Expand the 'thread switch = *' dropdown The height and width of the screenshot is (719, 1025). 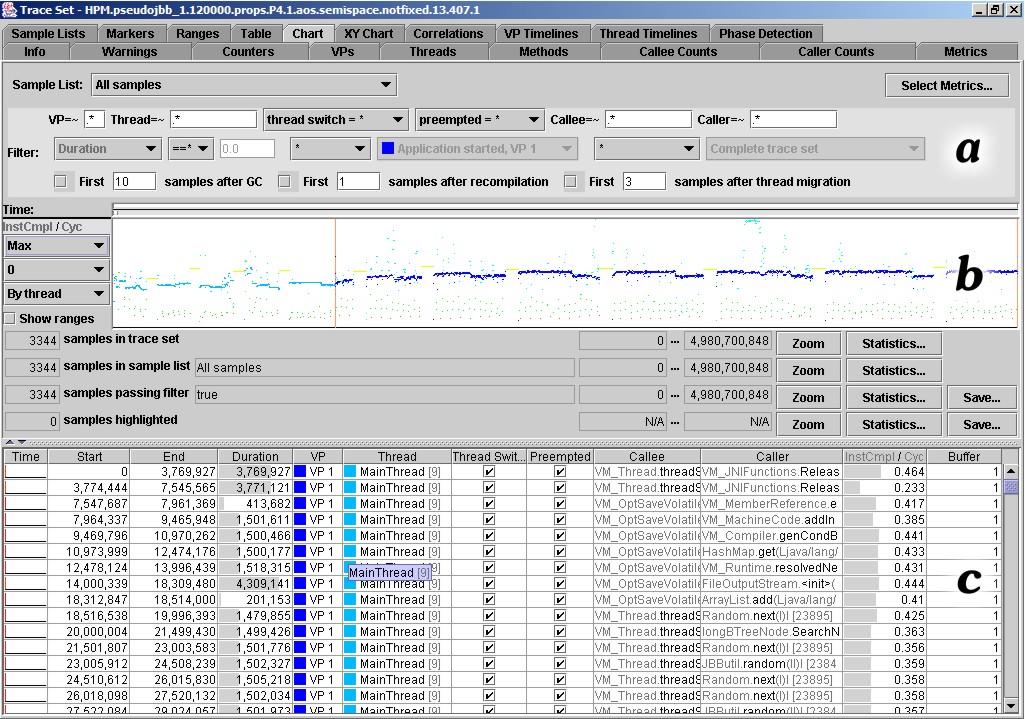(335, 120)
